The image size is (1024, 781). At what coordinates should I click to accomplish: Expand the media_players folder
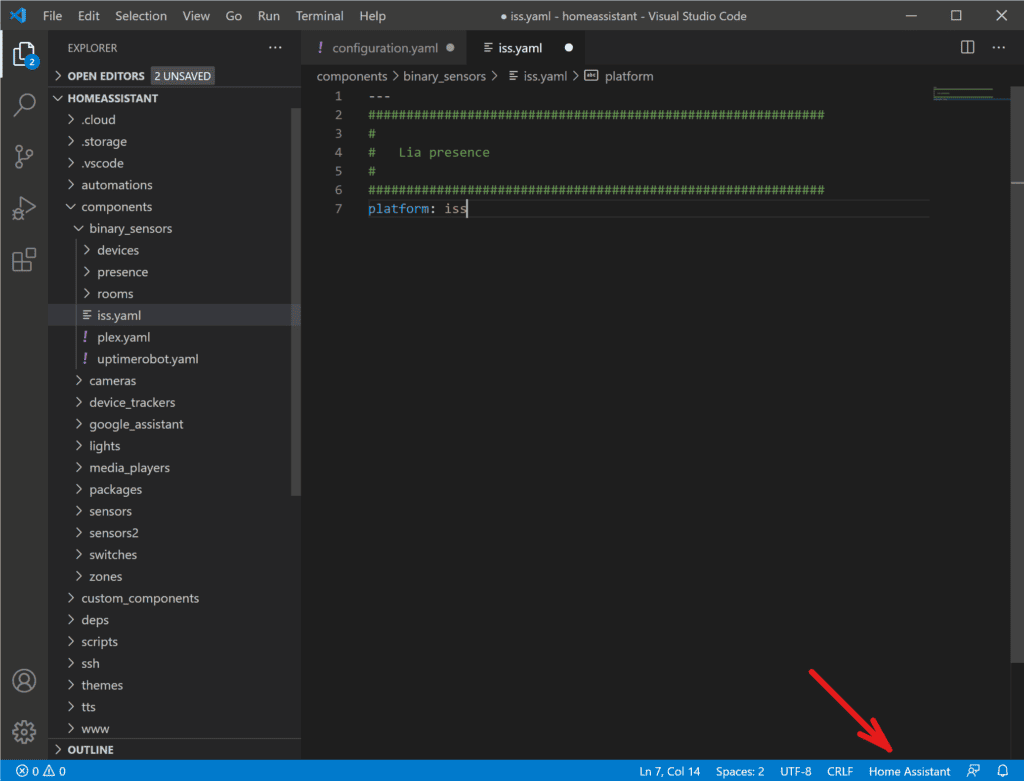click(175, 468)
